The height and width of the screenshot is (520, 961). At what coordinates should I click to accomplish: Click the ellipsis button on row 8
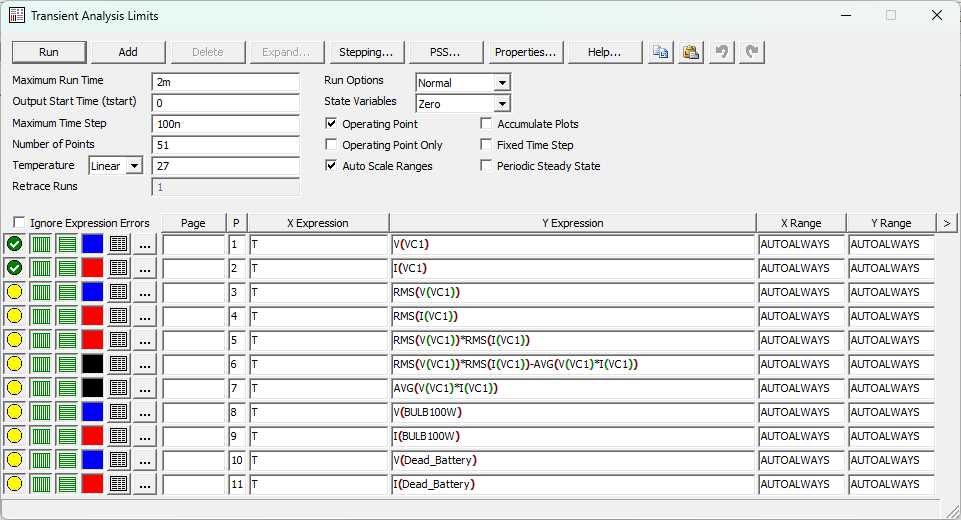tap(145, 412)
